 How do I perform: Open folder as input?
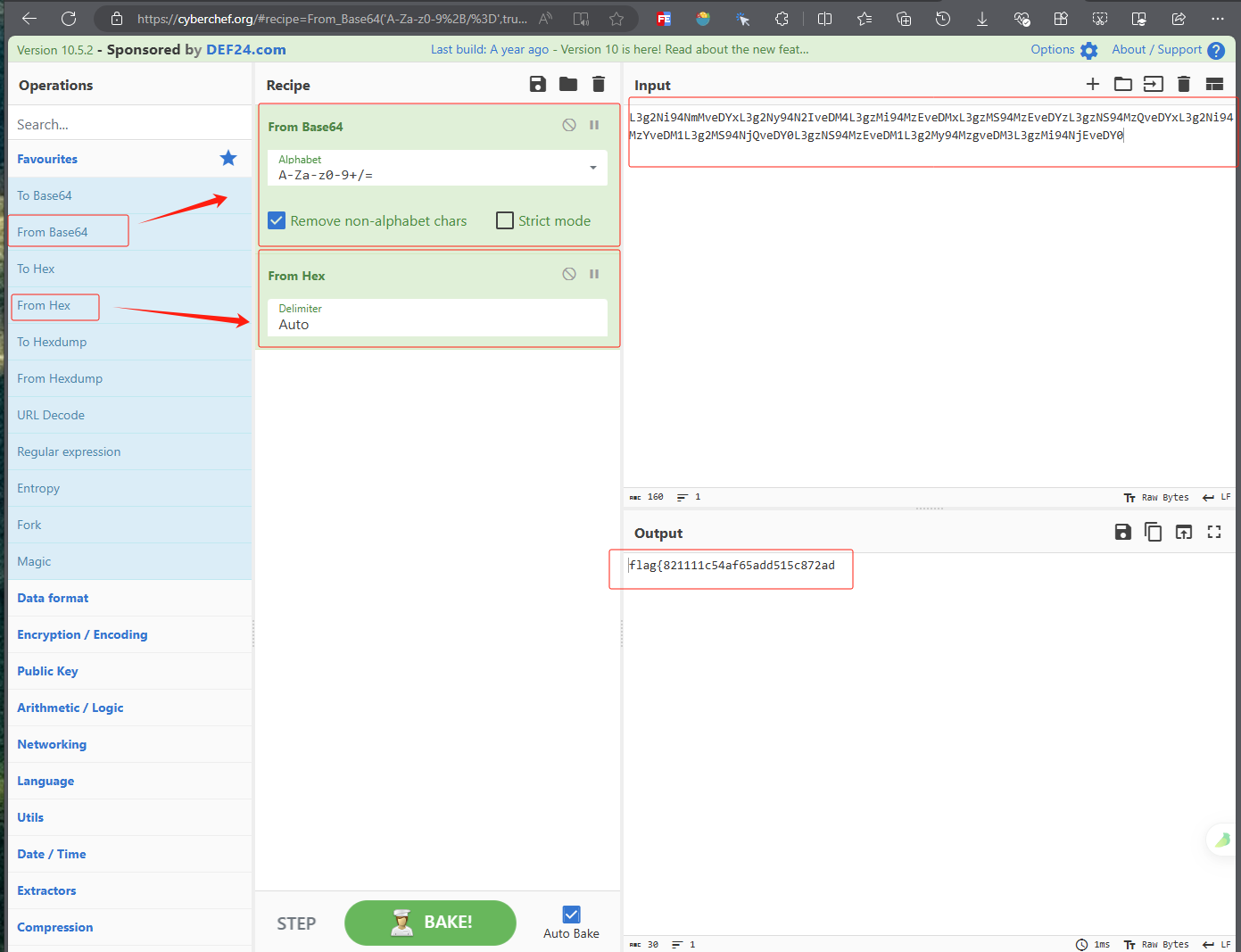[1123, 84]
